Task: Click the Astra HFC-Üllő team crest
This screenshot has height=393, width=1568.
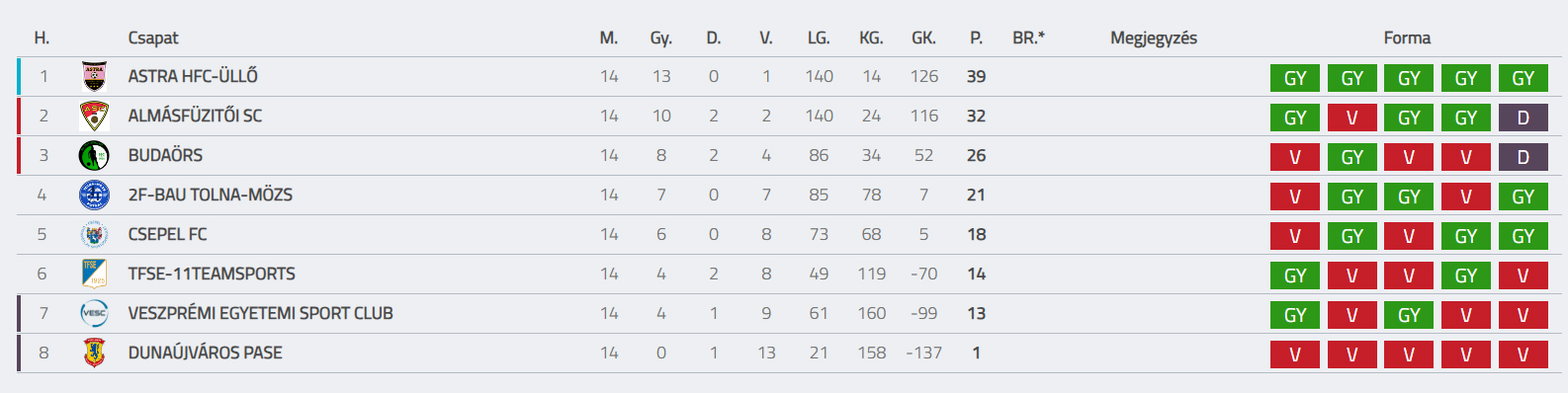Action: (x=94, y=76)
